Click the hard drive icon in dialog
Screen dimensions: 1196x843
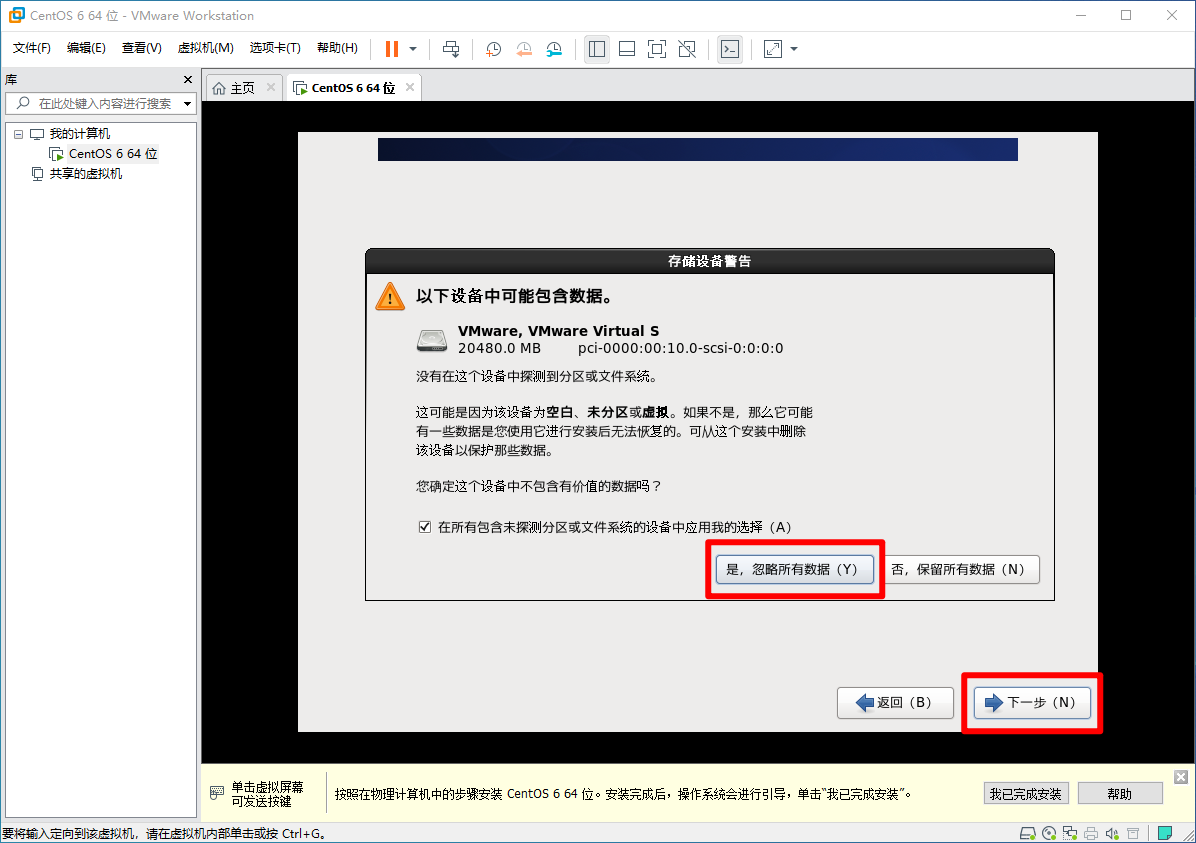432,340
